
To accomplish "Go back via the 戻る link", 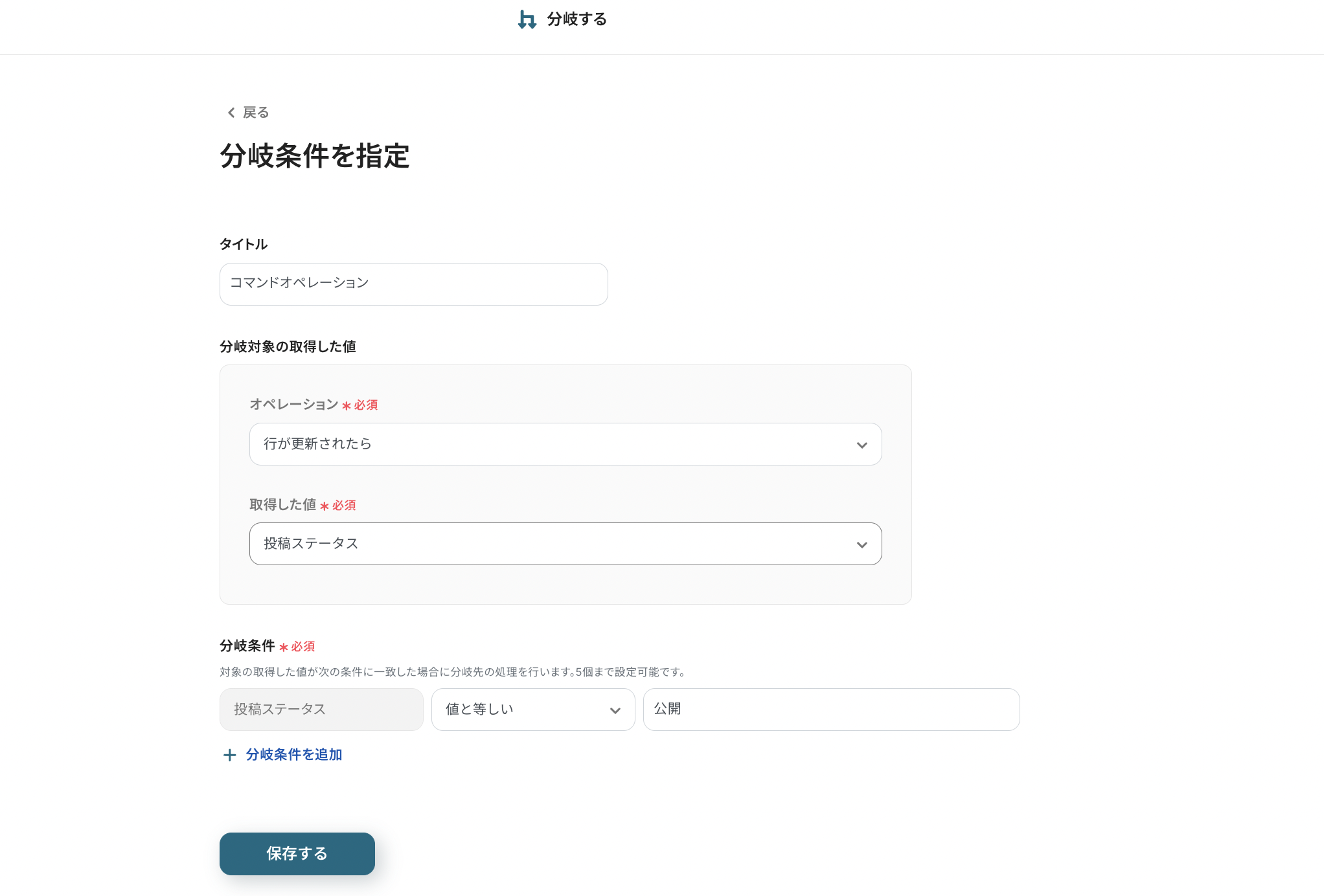I will tap(255, 113).
